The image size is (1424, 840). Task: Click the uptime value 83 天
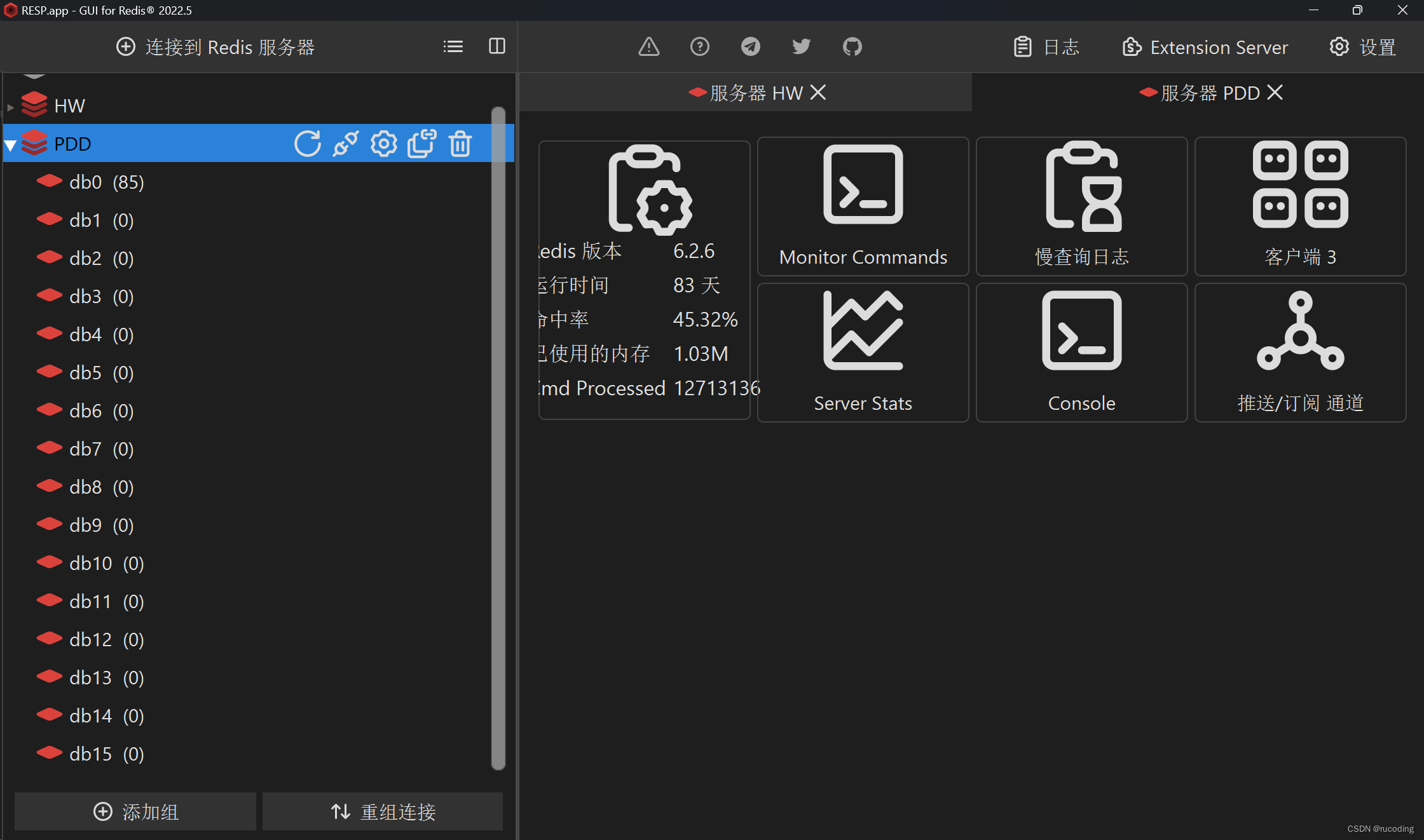pos(697,285)
